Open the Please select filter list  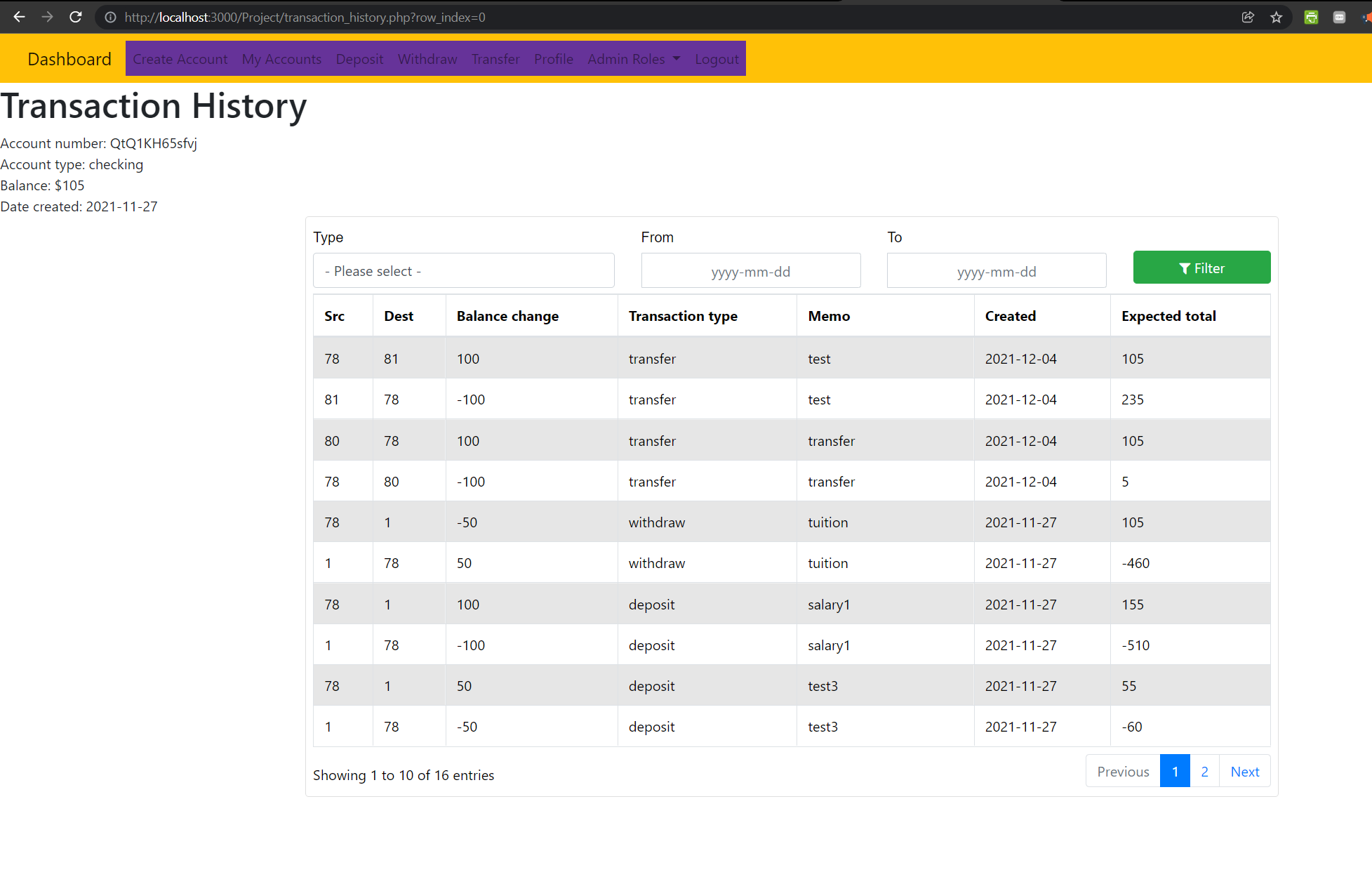[x=463, y=270]
